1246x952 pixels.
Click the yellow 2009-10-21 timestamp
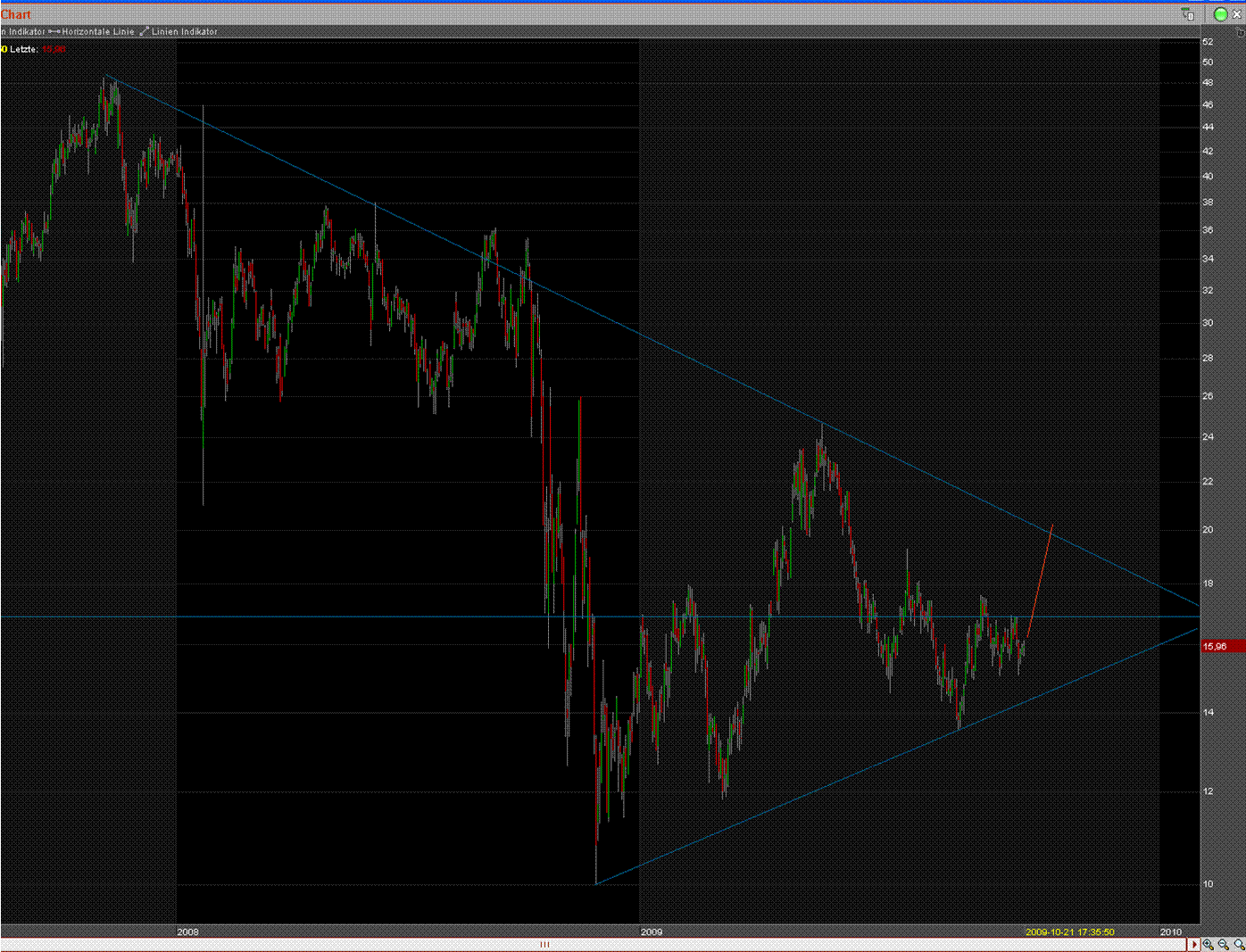point(1069,931)
